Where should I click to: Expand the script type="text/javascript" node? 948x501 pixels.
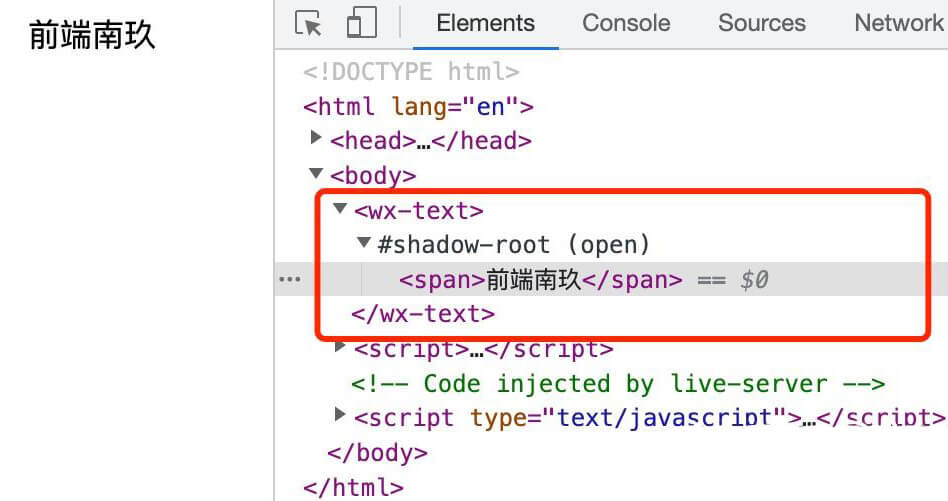coord(340,414)
